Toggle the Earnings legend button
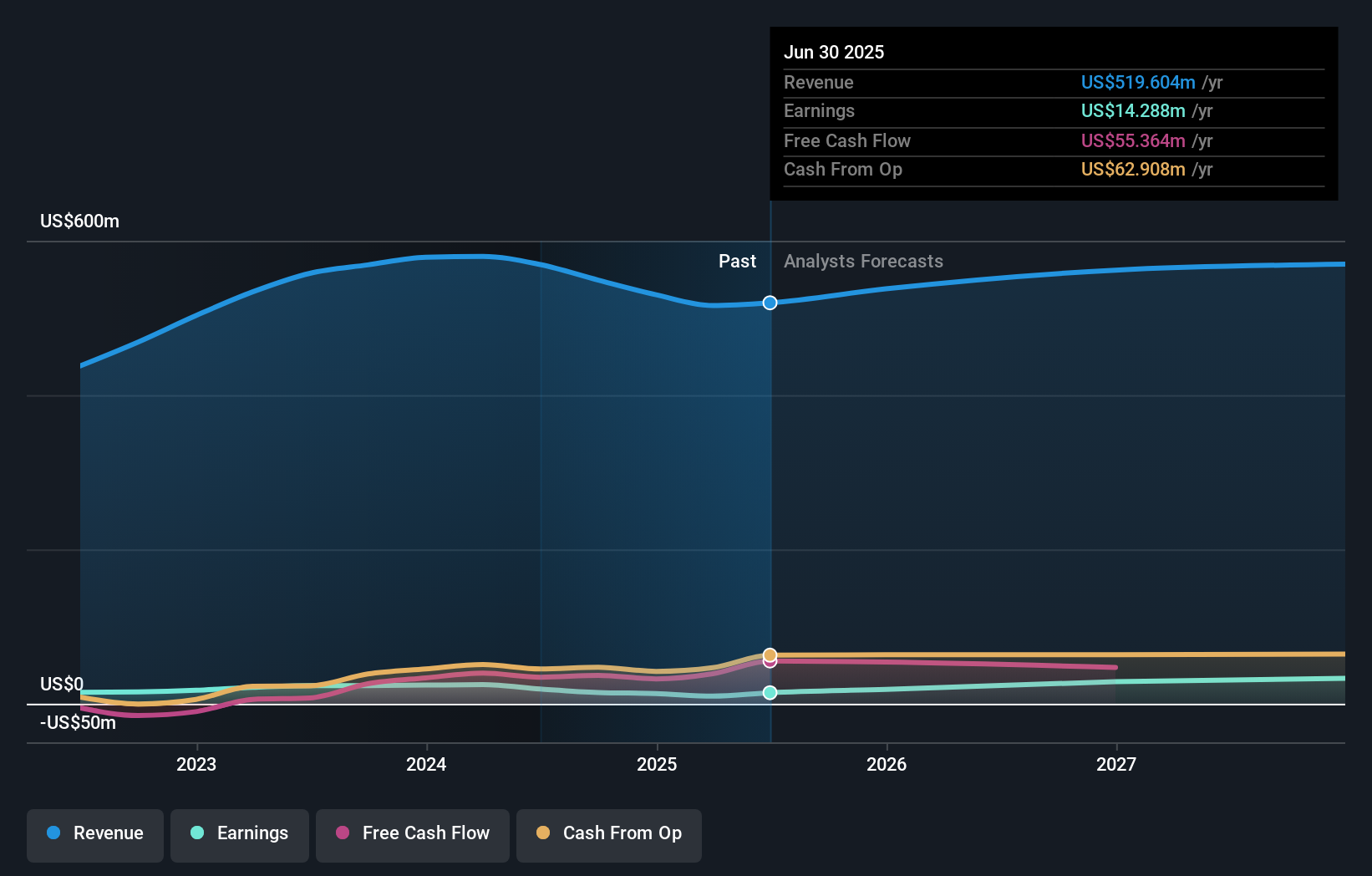The image size is (1372, 876). point(240,835)
